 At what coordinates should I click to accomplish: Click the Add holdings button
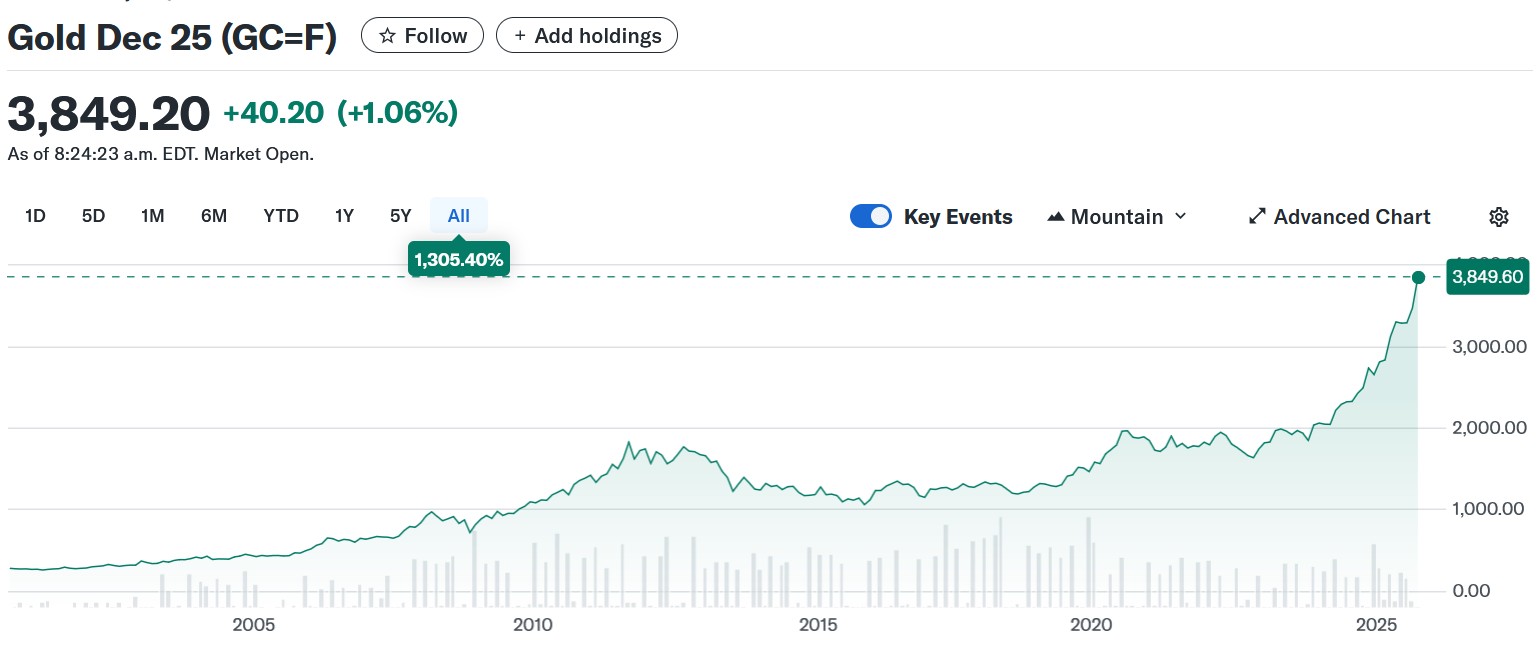point(587,36)
